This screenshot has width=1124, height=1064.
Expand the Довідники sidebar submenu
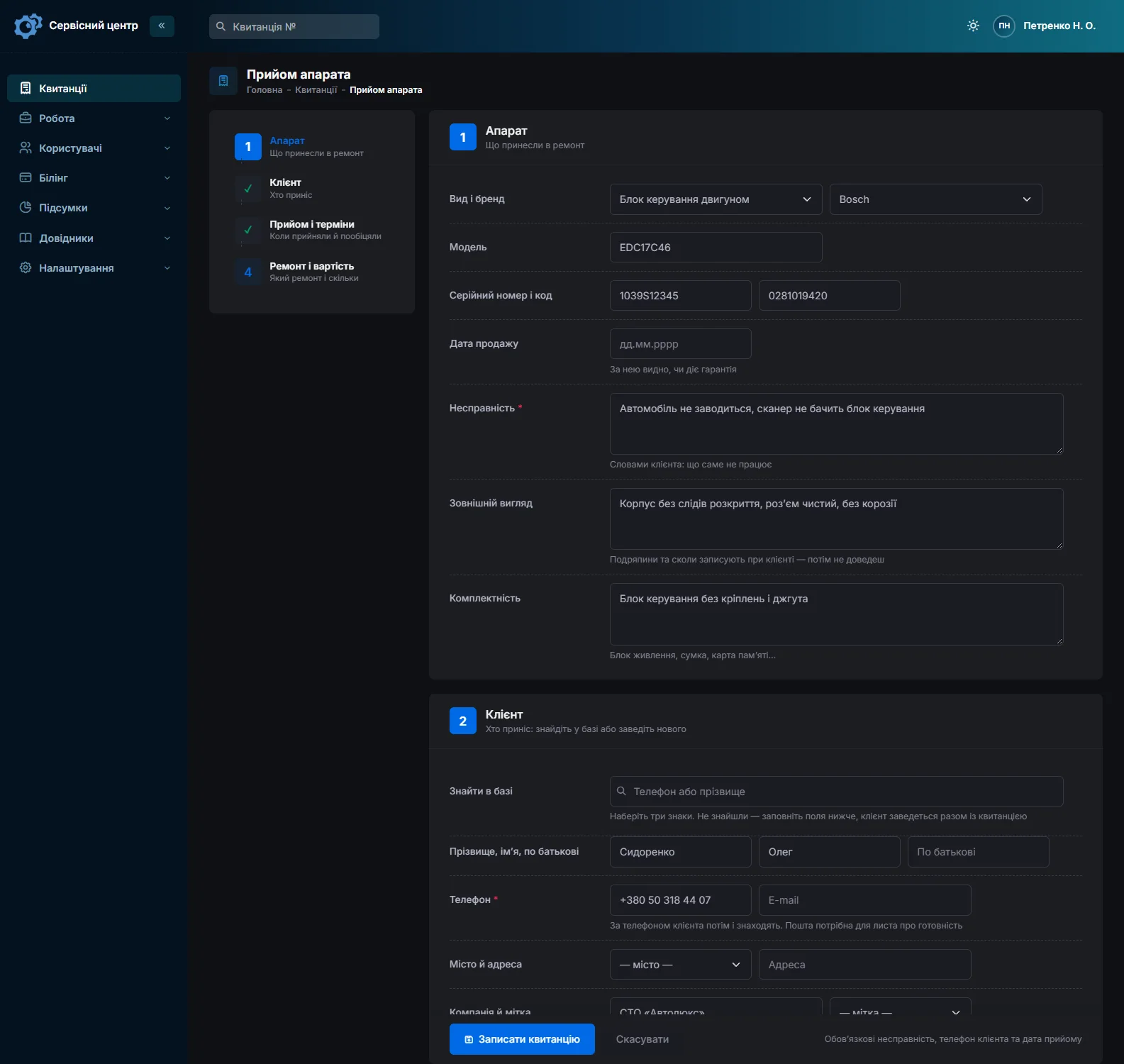pos(167,238)
